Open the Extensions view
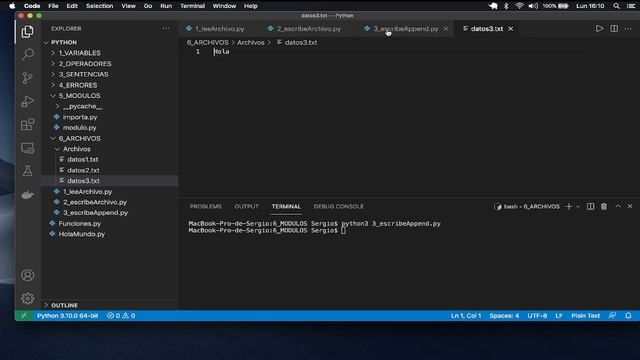The width and height of the screenshot is (640, 360). pyautogui.click(x=27, y=124)
